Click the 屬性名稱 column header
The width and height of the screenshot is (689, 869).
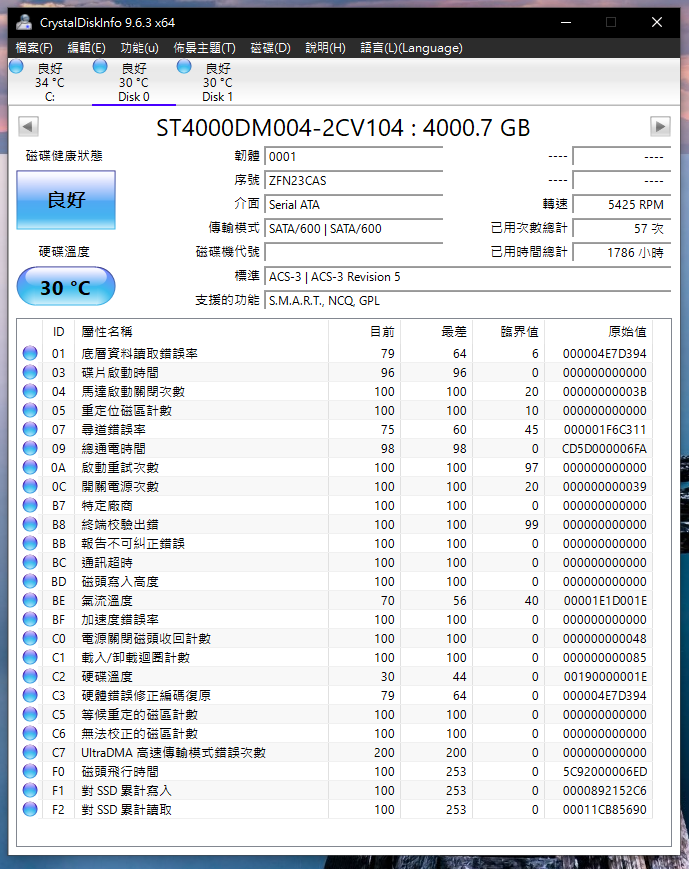pos(201,331)
